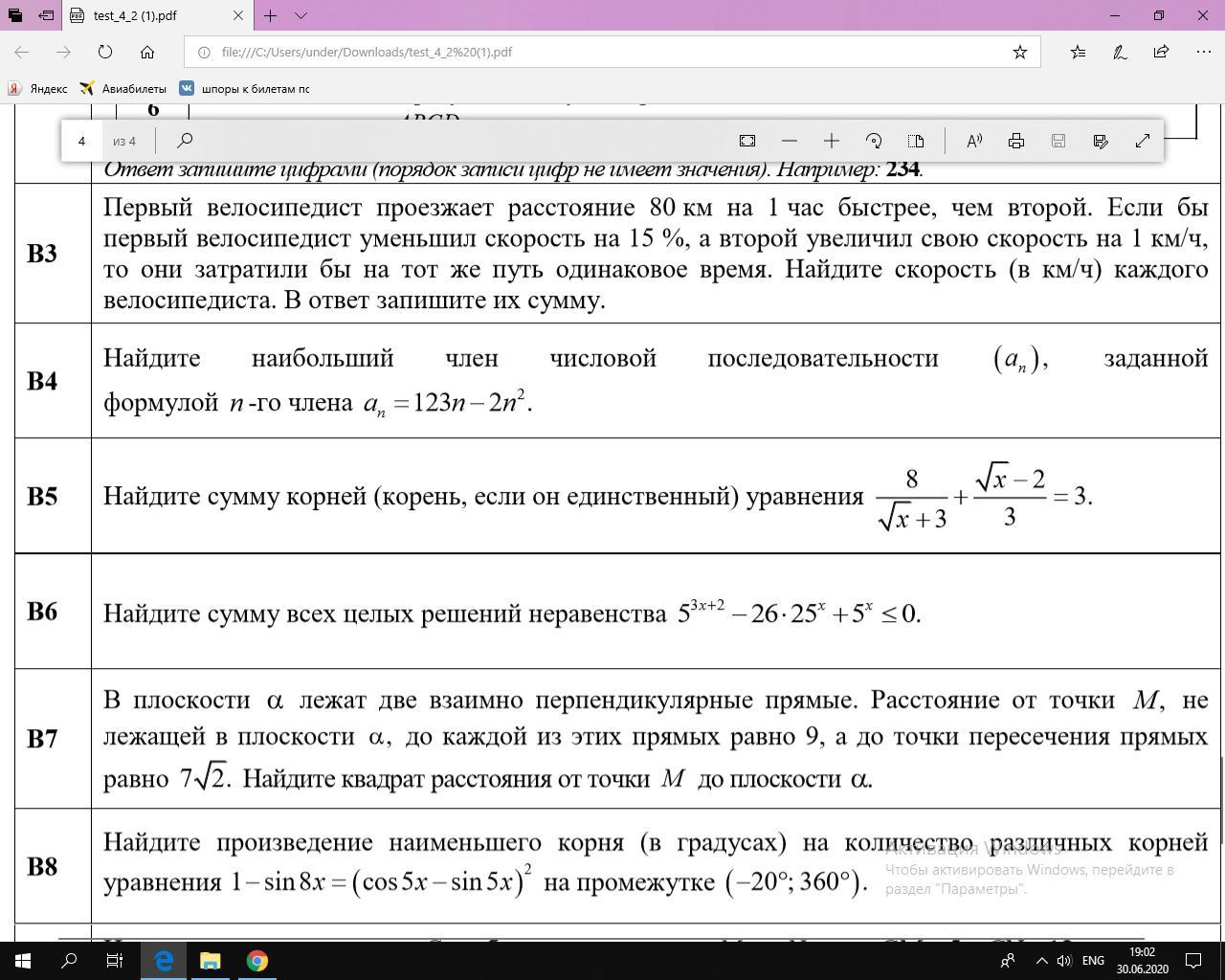Zoom in the PDF with plus button
Viewport: 1225px width, 980px height.
832,141
